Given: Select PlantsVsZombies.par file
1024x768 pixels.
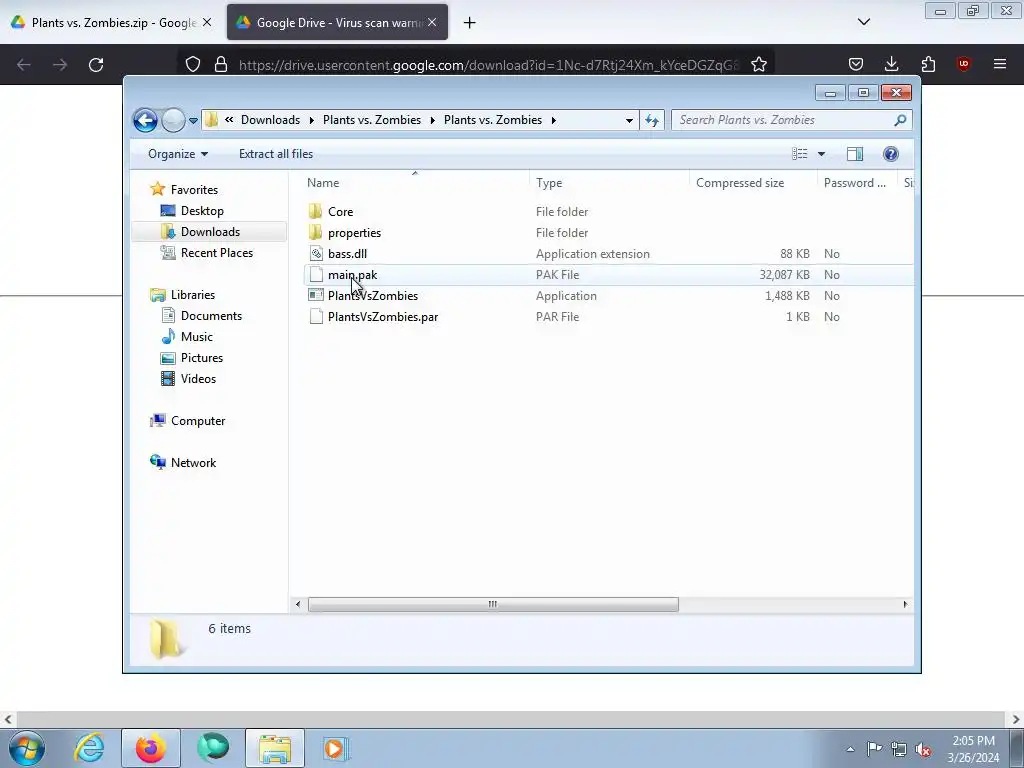Looking at the screenshot, I should tap(383, 317).
